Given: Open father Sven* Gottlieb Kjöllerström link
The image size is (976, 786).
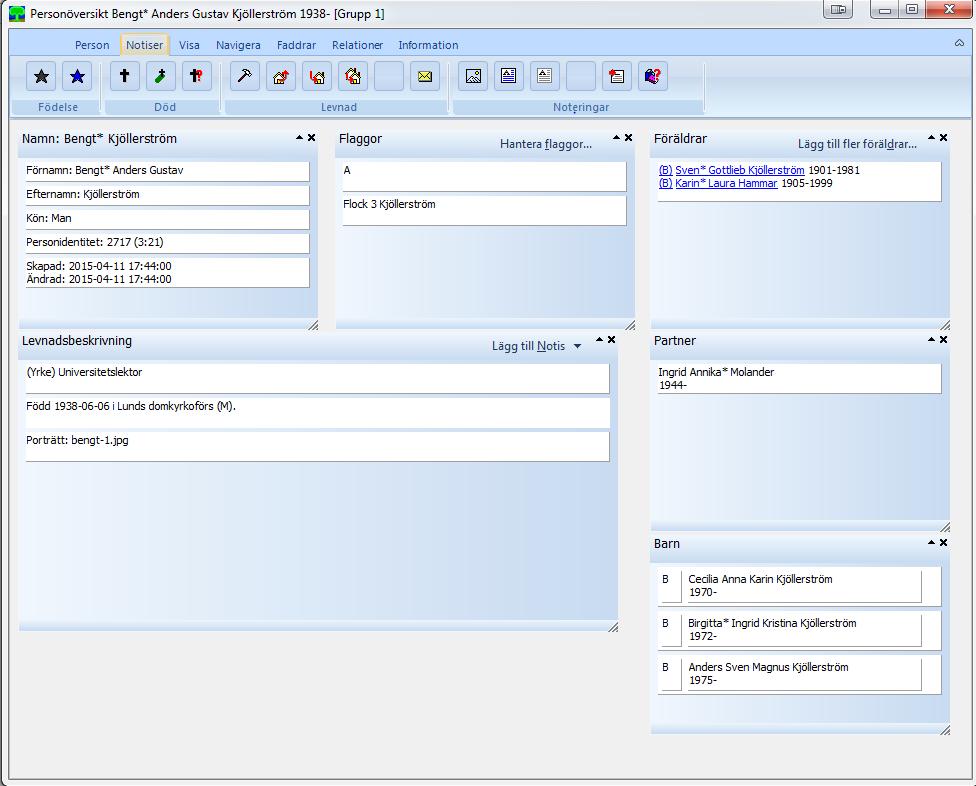Looking at the screenshot, I should (x=739, y=170).
